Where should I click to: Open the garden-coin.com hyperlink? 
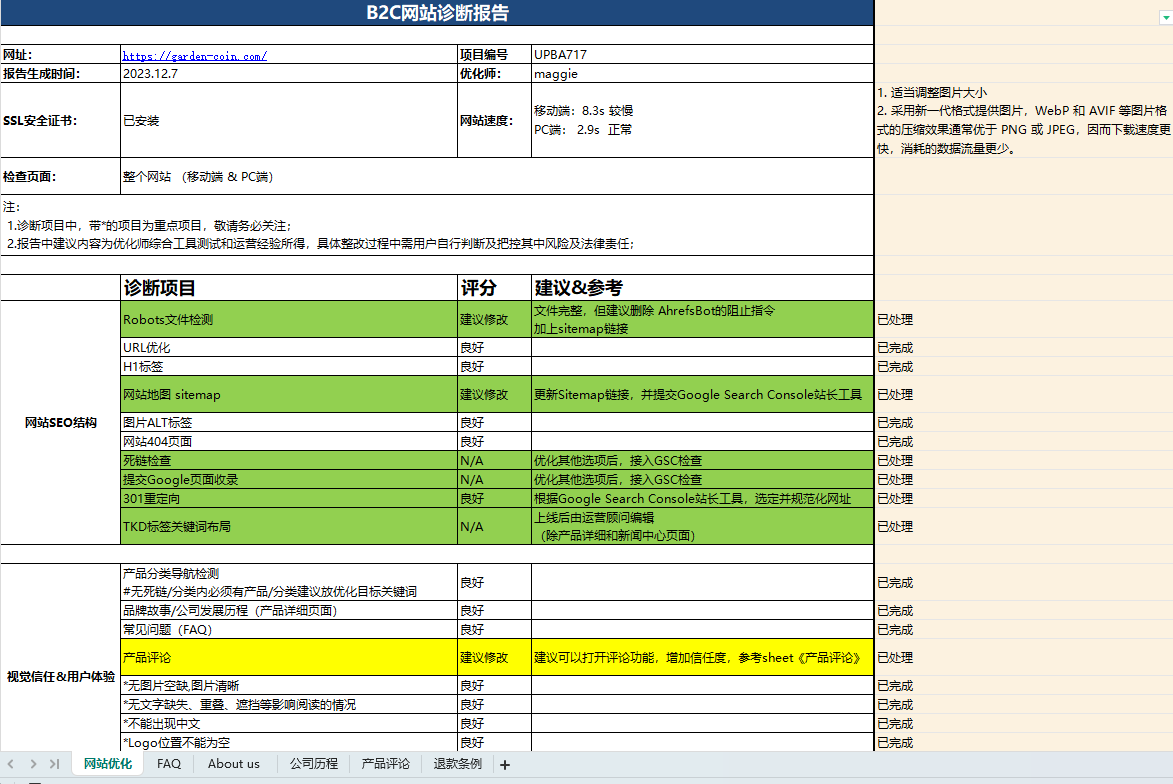point(195,55)
